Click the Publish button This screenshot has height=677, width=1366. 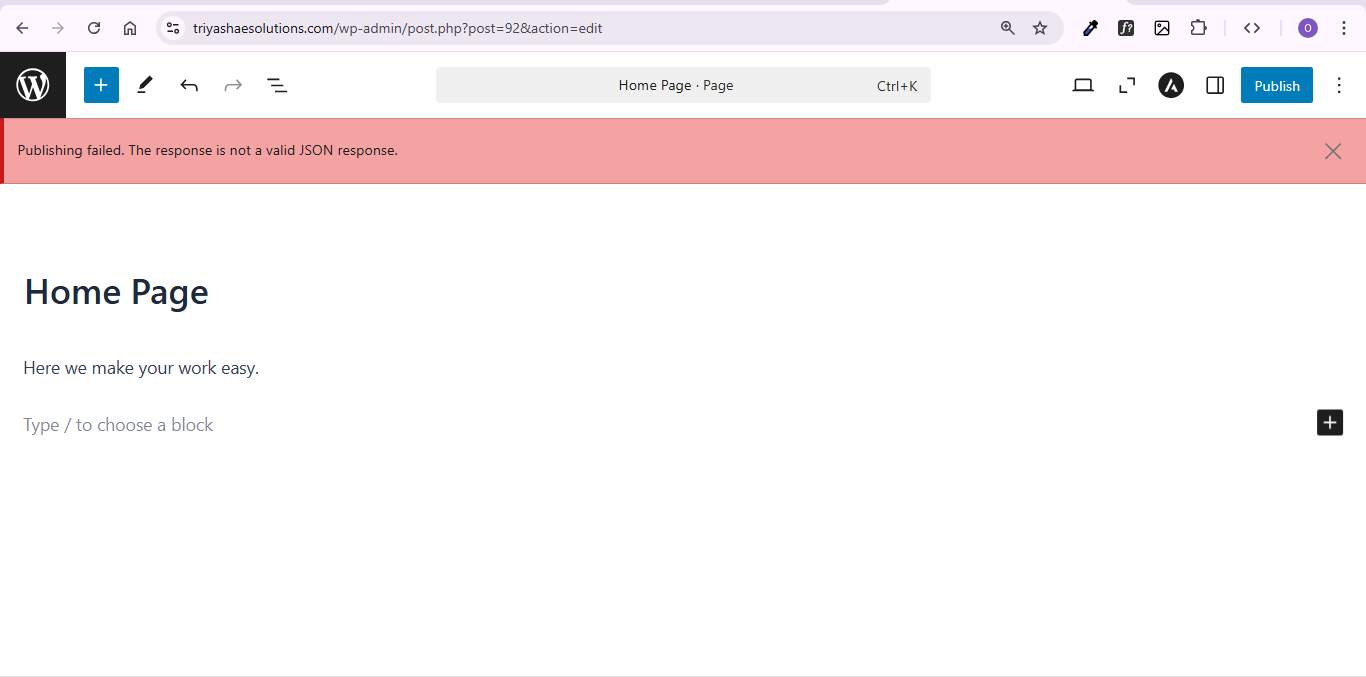[x=1276, y=85]
